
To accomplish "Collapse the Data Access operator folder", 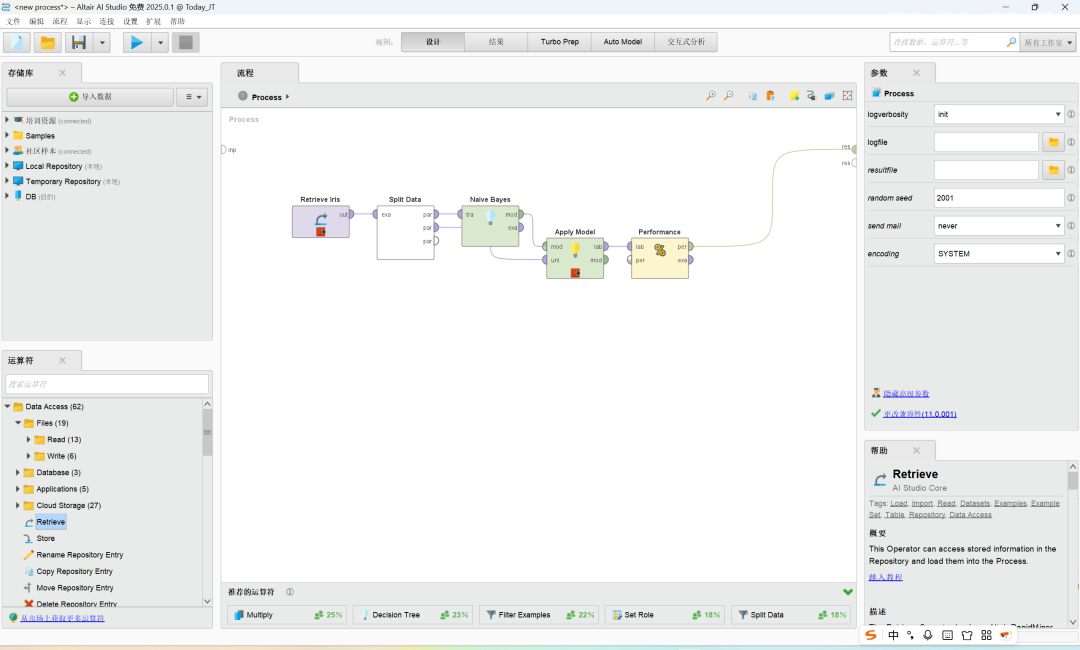I will [x=8, y=406].
